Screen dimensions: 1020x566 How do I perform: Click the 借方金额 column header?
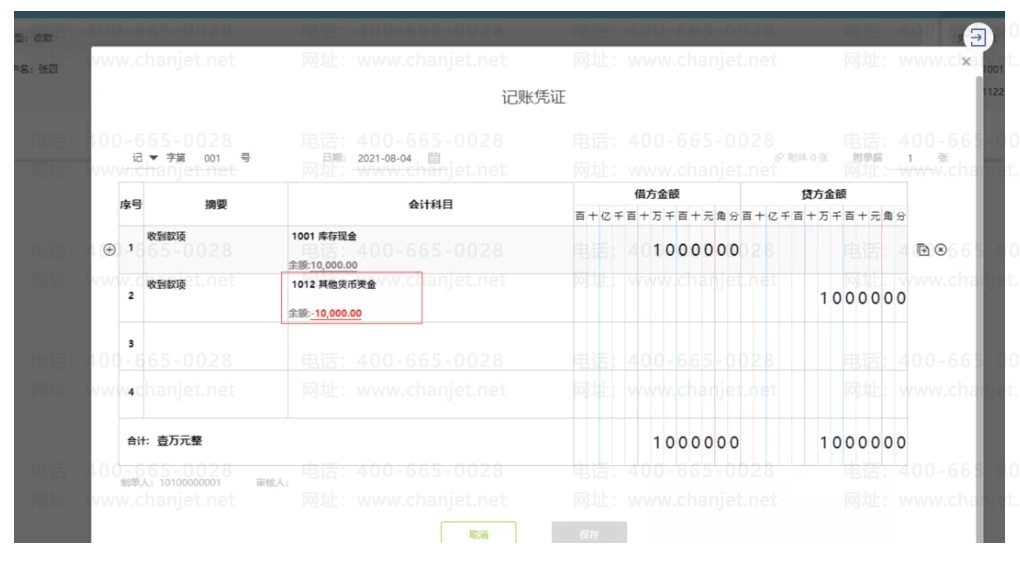pyautogui.click(x=657, y=194)
